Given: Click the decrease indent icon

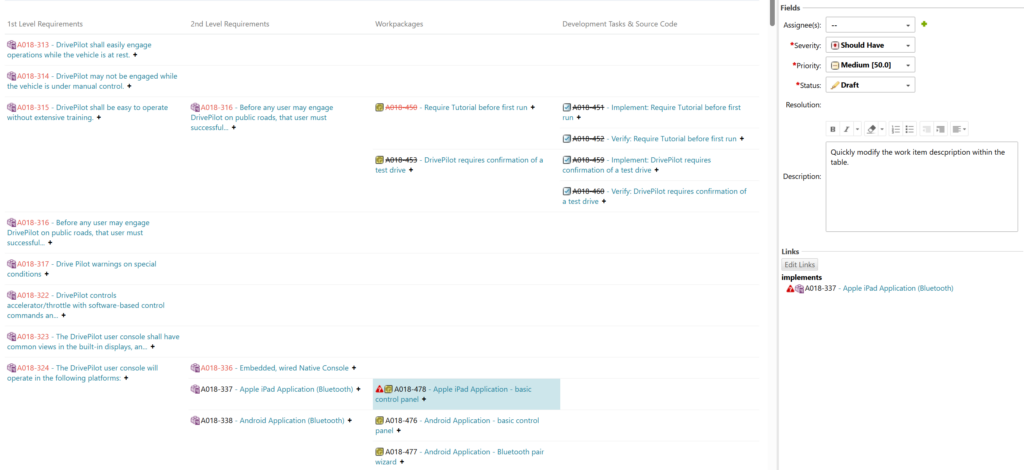Looking at the screenshot, I should (926, 129).
